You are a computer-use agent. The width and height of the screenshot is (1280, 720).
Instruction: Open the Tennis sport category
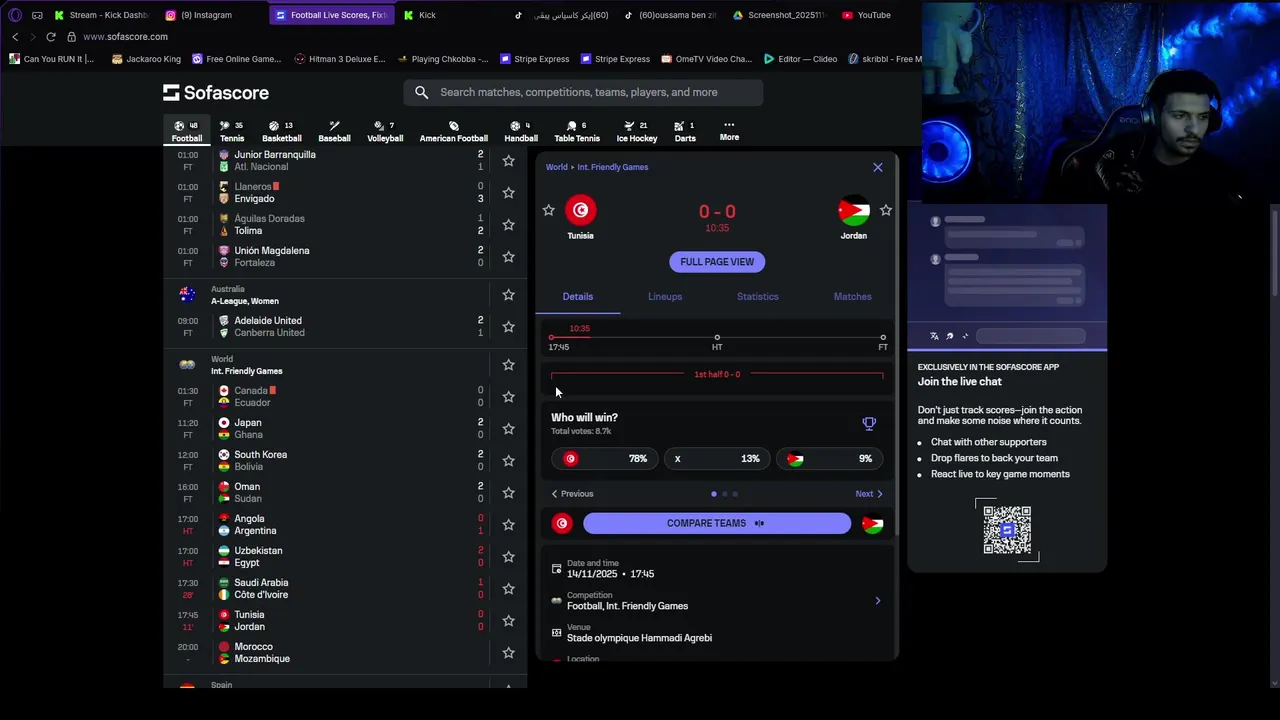pos(231,131)
